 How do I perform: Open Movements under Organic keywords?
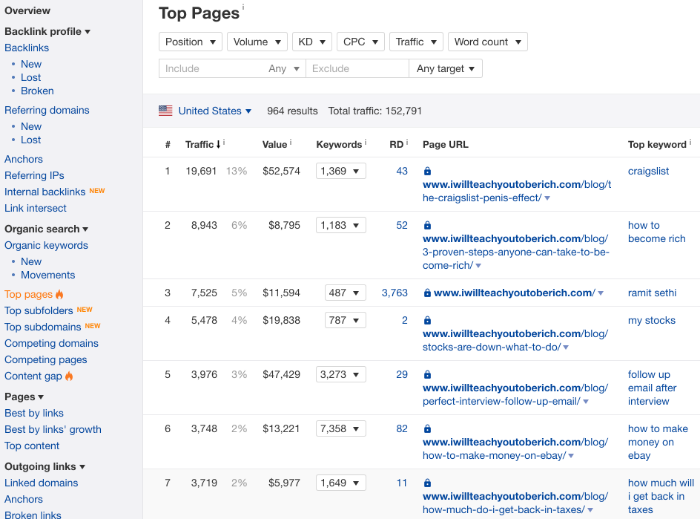48,275
